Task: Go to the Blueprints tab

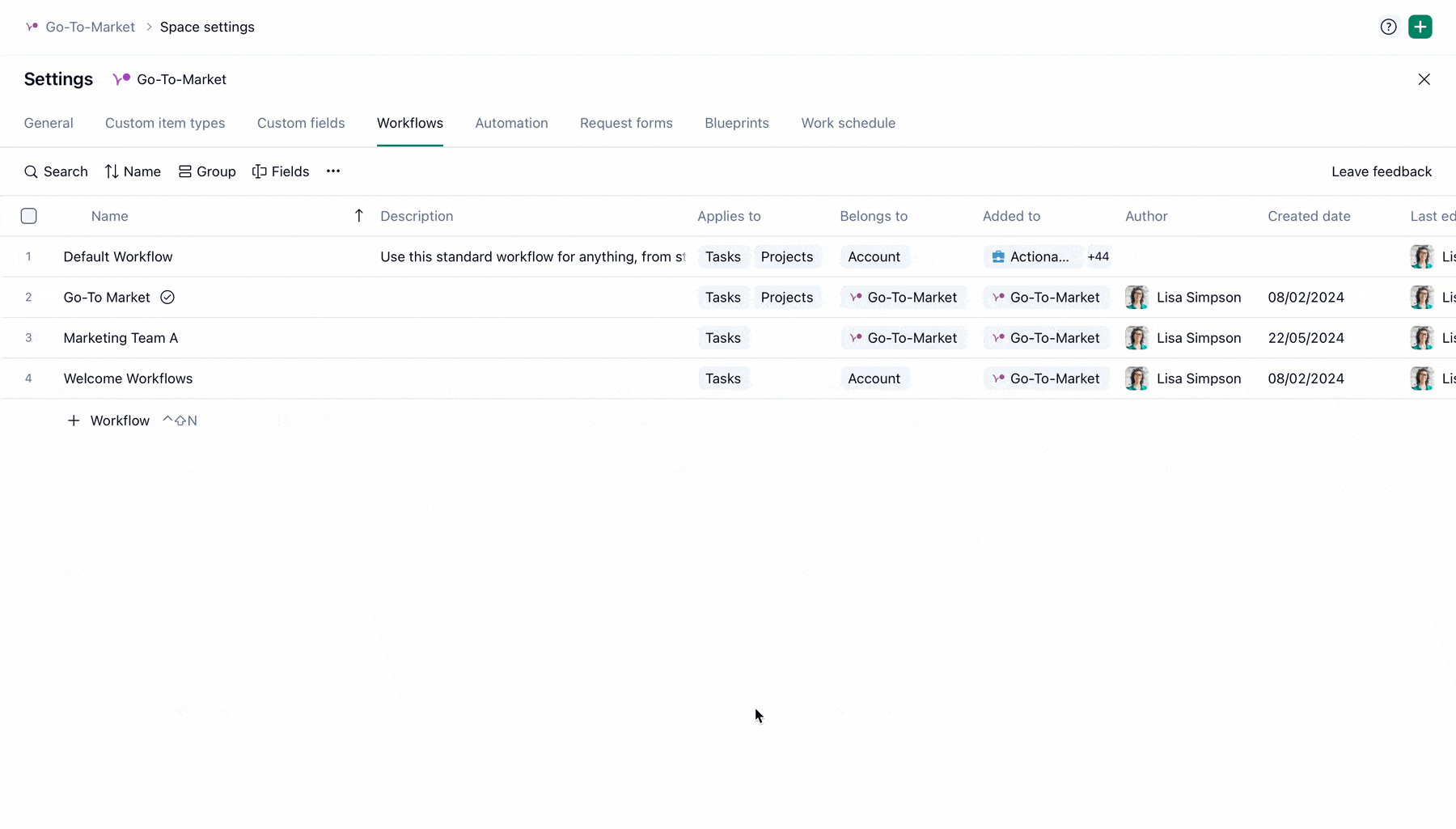Action: tap(736, 123)
